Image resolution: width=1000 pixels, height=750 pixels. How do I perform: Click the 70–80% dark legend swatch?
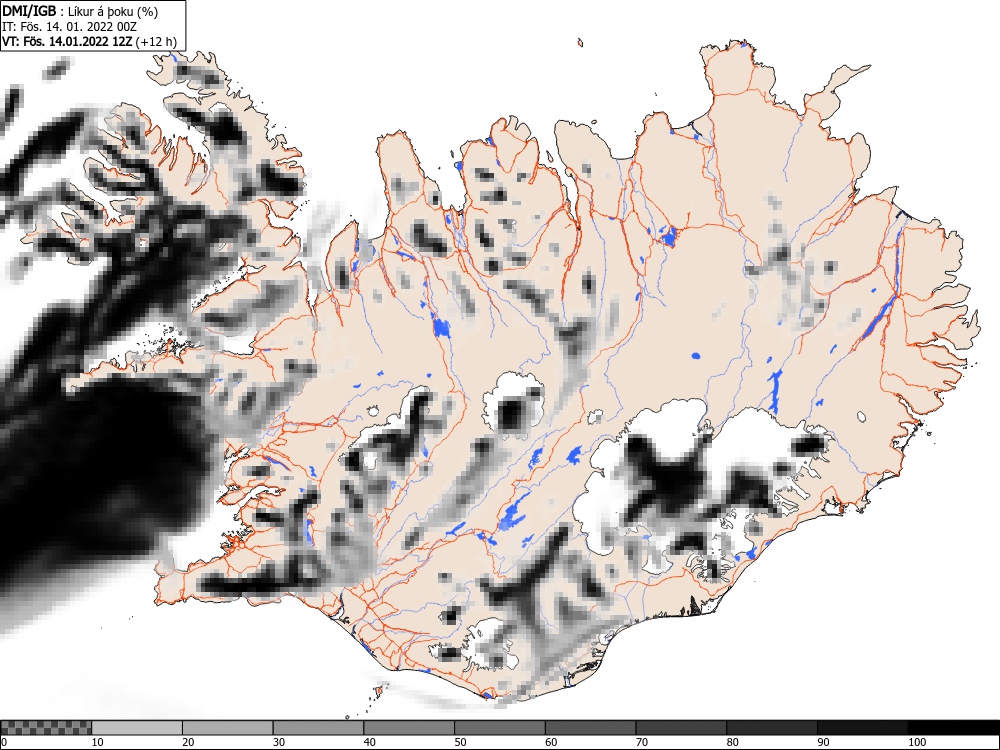click(680, 728)
